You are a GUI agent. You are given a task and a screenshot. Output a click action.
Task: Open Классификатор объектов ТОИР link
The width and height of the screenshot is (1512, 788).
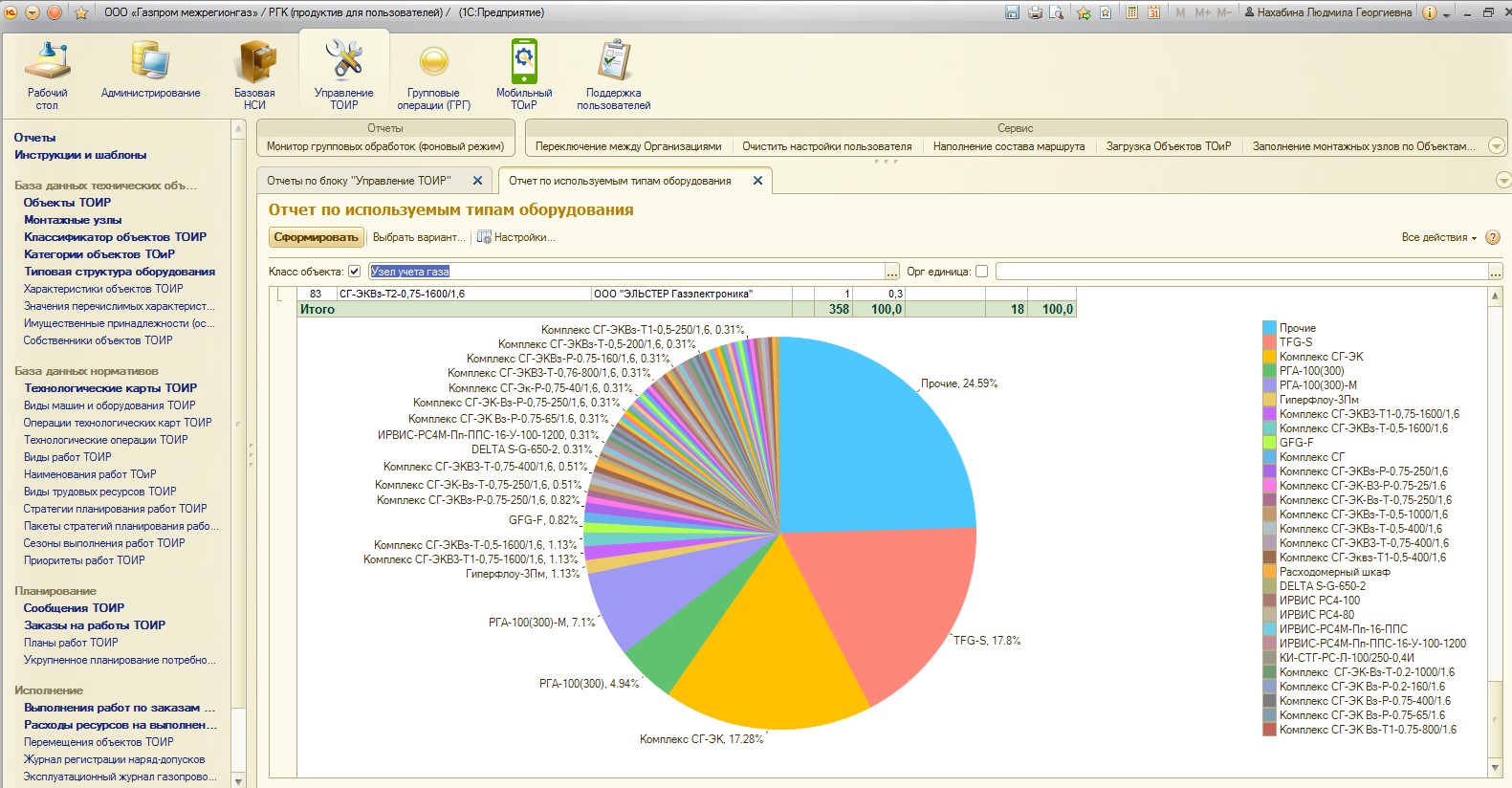click(115, 237)
